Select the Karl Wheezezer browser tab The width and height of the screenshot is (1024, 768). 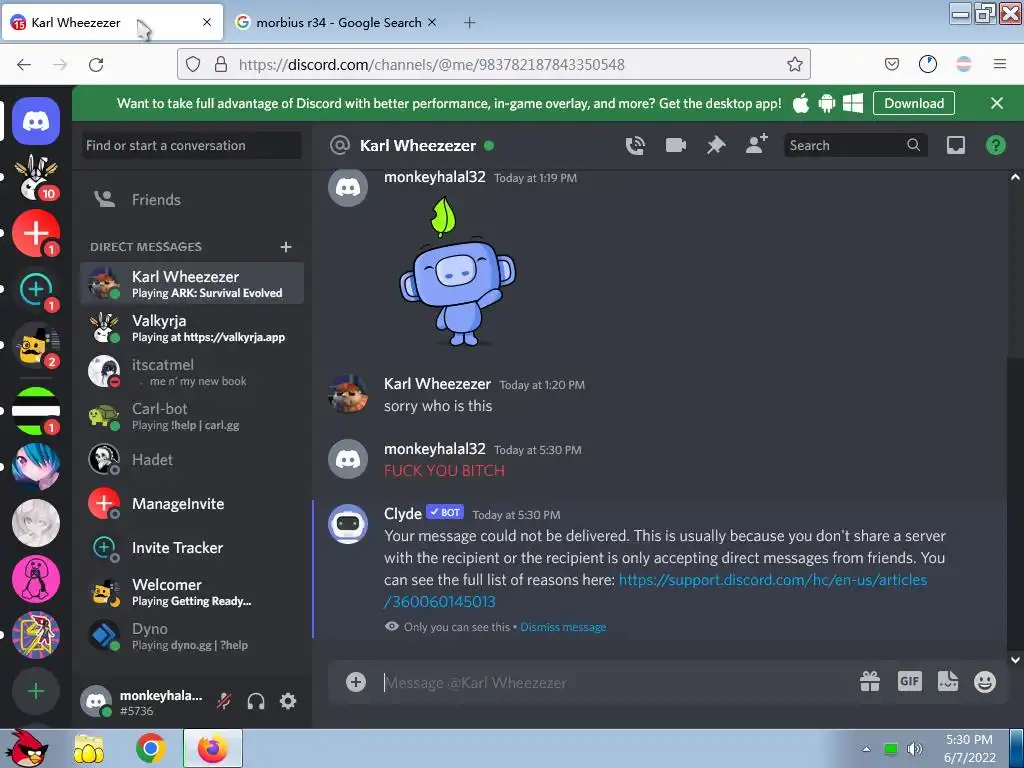[112, 22]
